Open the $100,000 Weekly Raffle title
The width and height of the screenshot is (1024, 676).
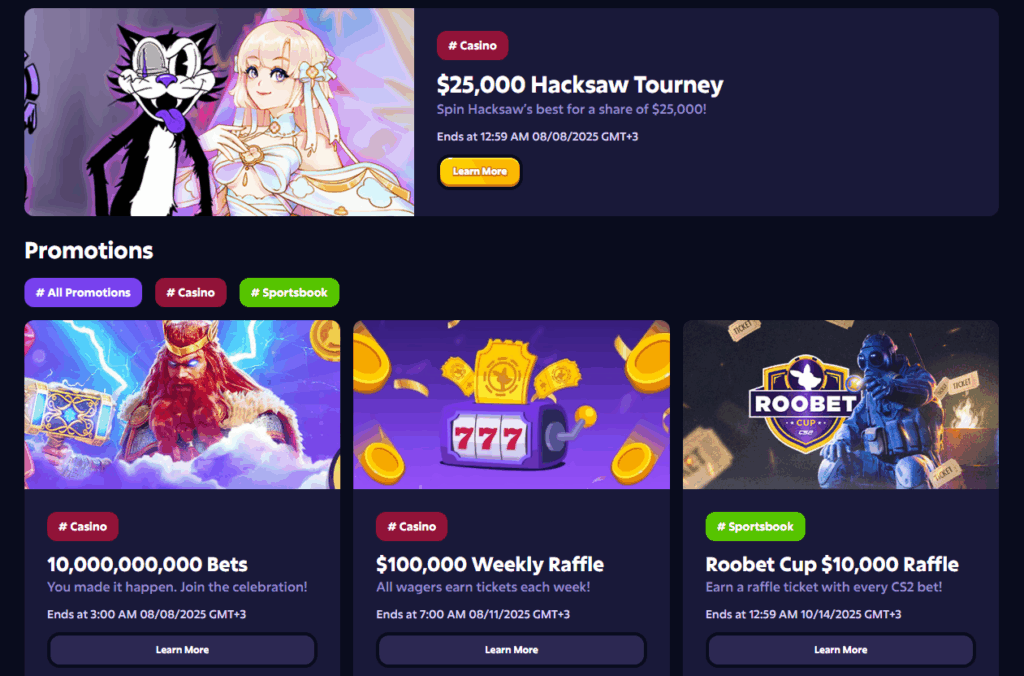490,564
